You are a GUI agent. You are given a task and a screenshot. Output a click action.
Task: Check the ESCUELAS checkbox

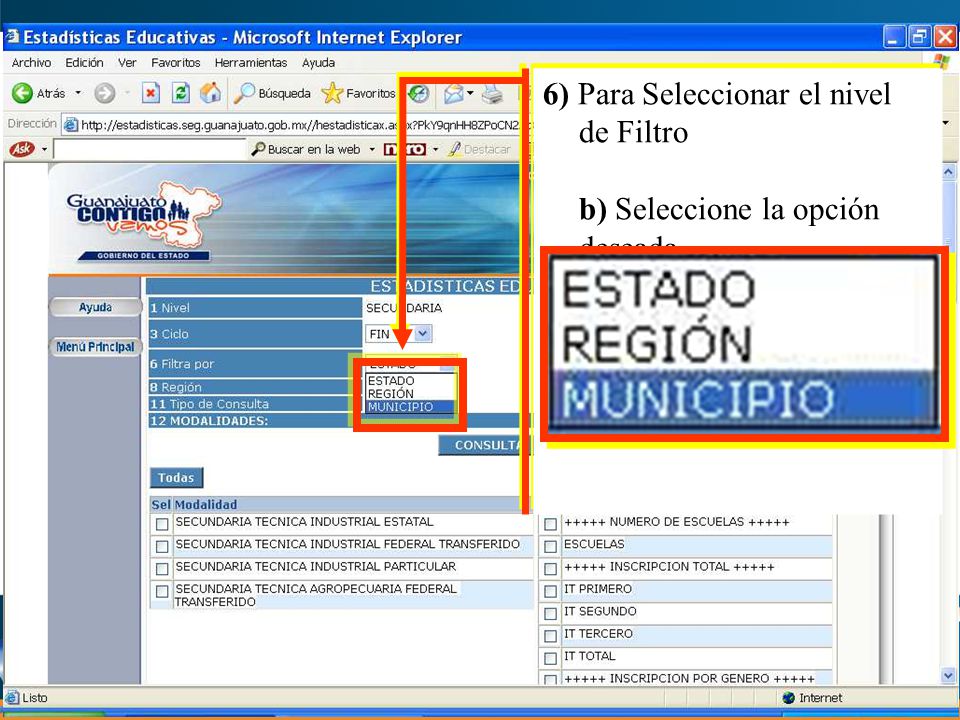click(x=550, y=546)
